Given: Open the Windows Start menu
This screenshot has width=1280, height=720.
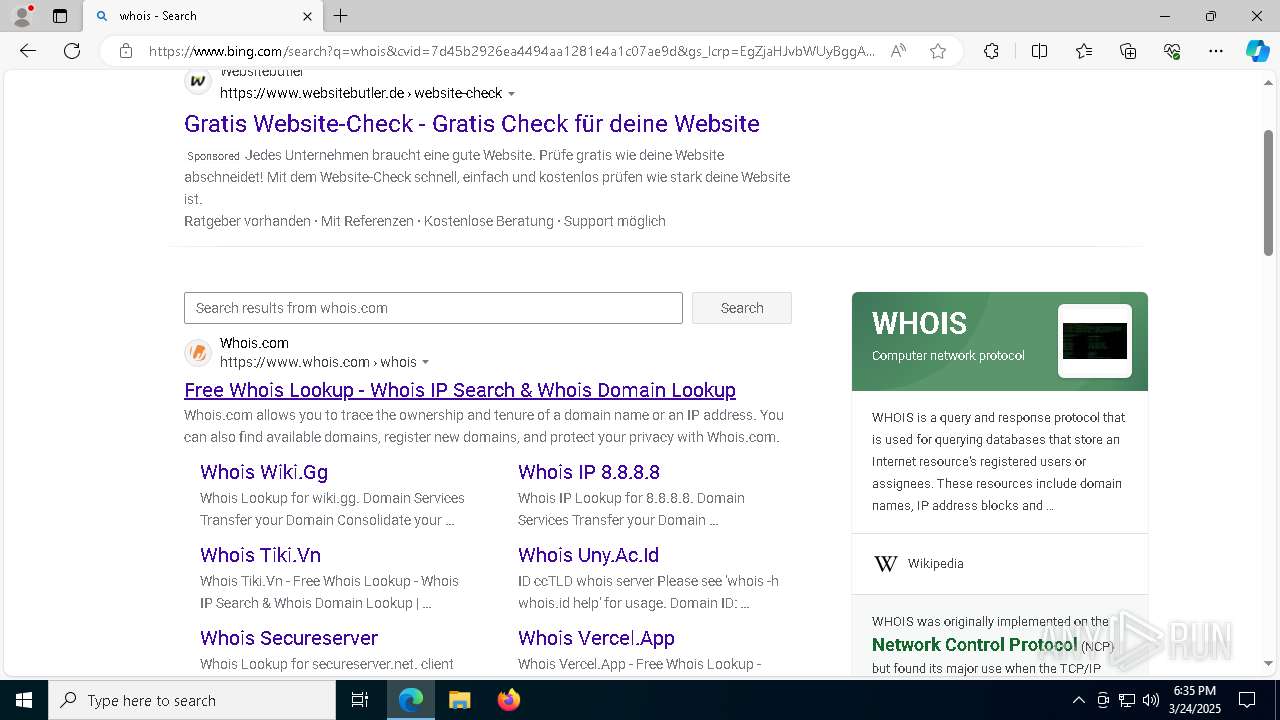Looking at the screenshot, I should point(24,700).
